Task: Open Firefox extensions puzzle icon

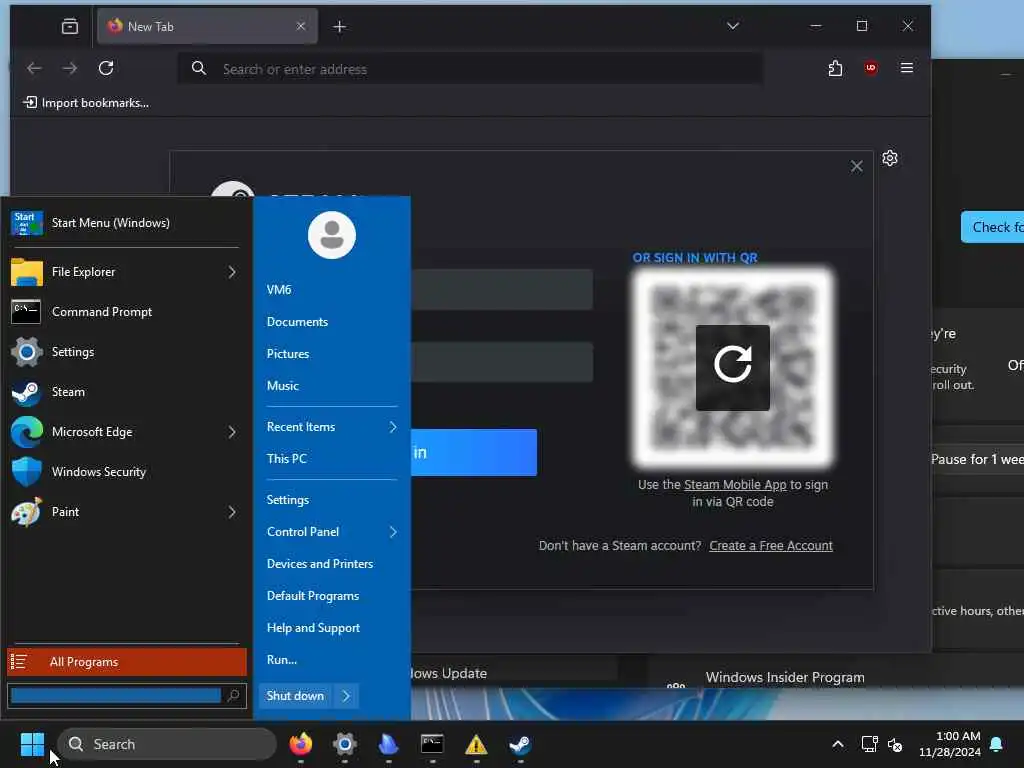Action: [835, 68]
